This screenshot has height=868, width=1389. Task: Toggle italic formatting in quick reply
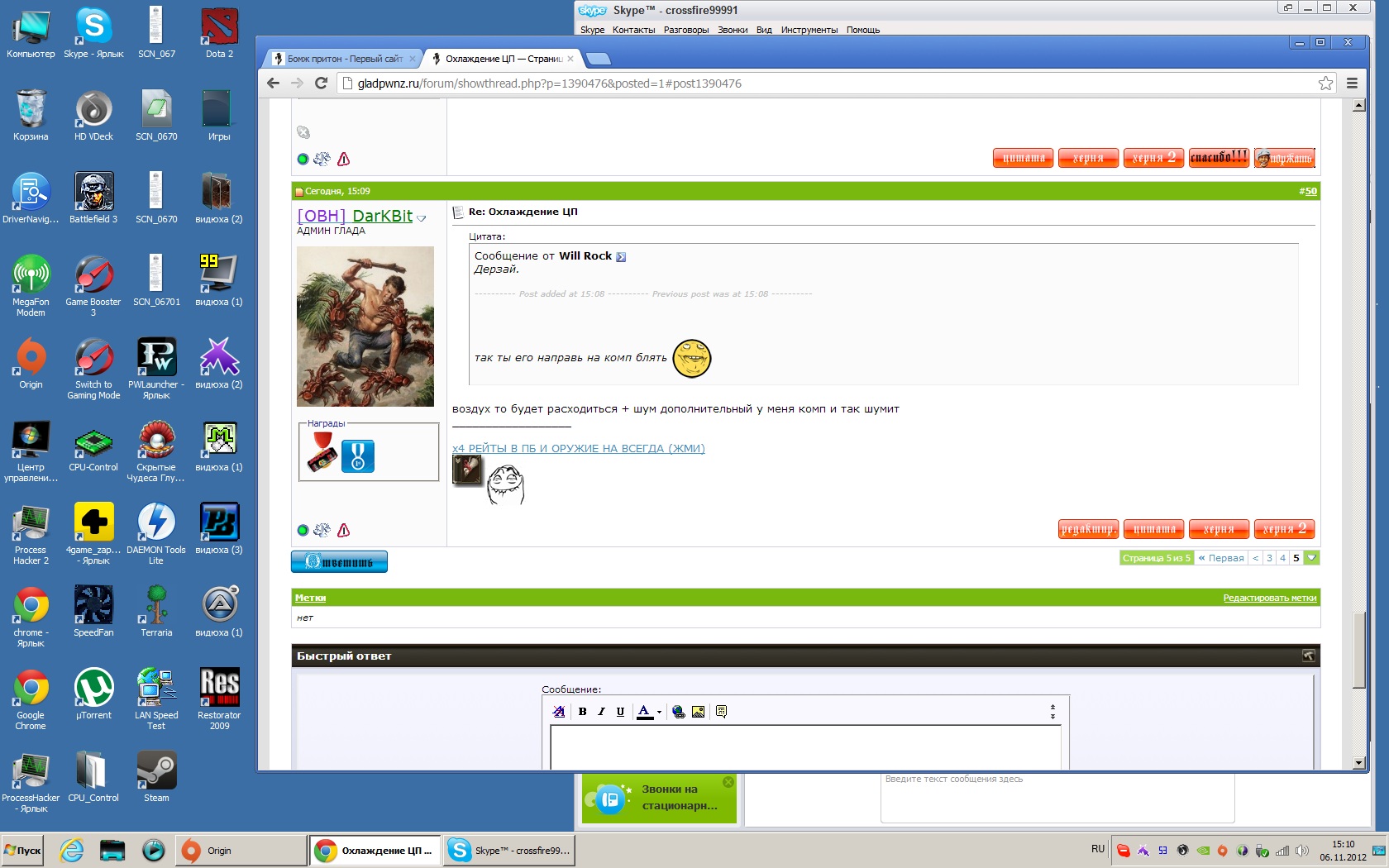click(601, 712)
